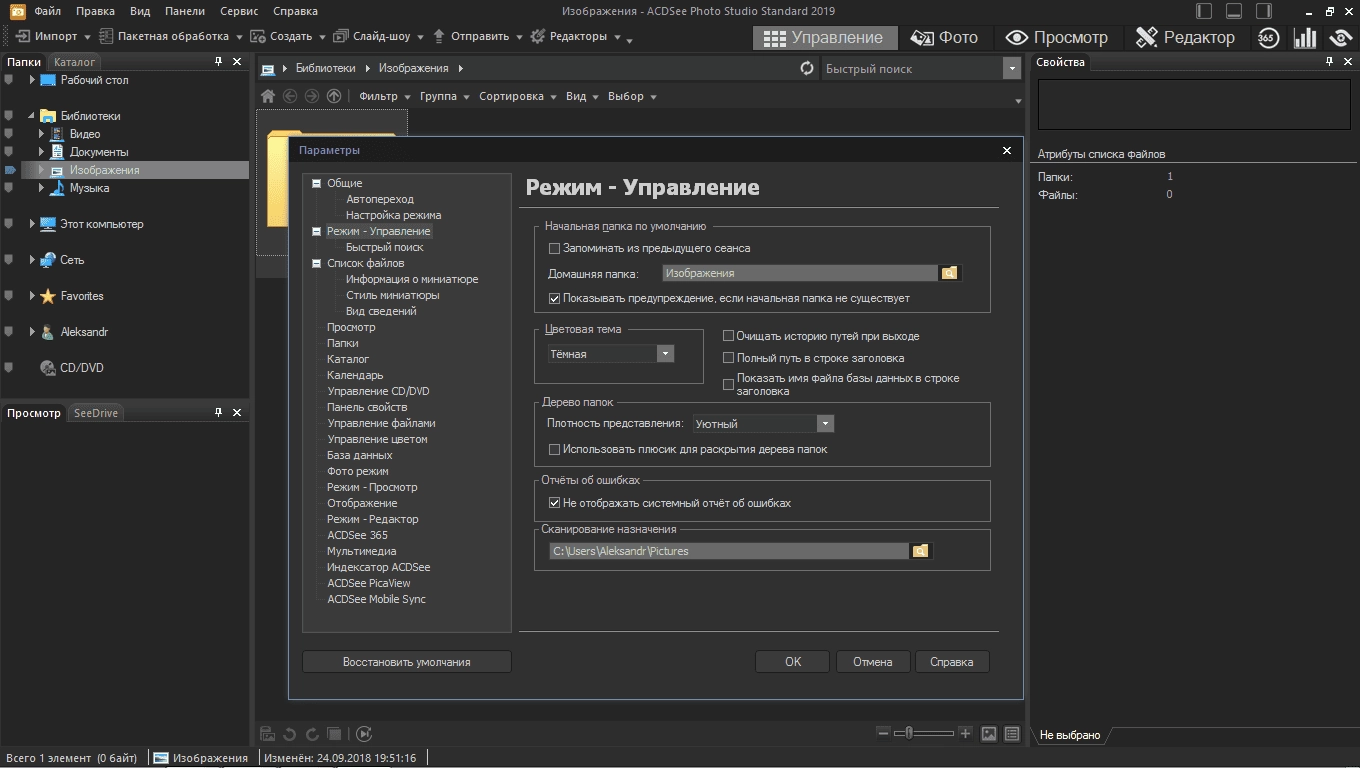The image size is (1360, 768).
Task: Click the zoom out minus icon
Action: coord(883,733)
